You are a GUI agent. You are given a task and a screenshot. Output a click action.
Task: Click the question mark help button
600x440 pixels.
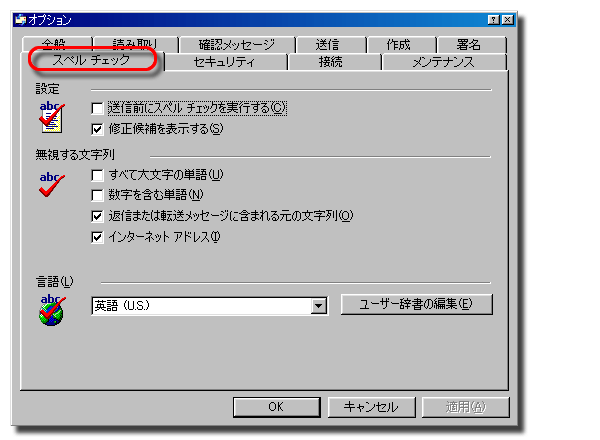pyautogui.click(x=494, y=20)
